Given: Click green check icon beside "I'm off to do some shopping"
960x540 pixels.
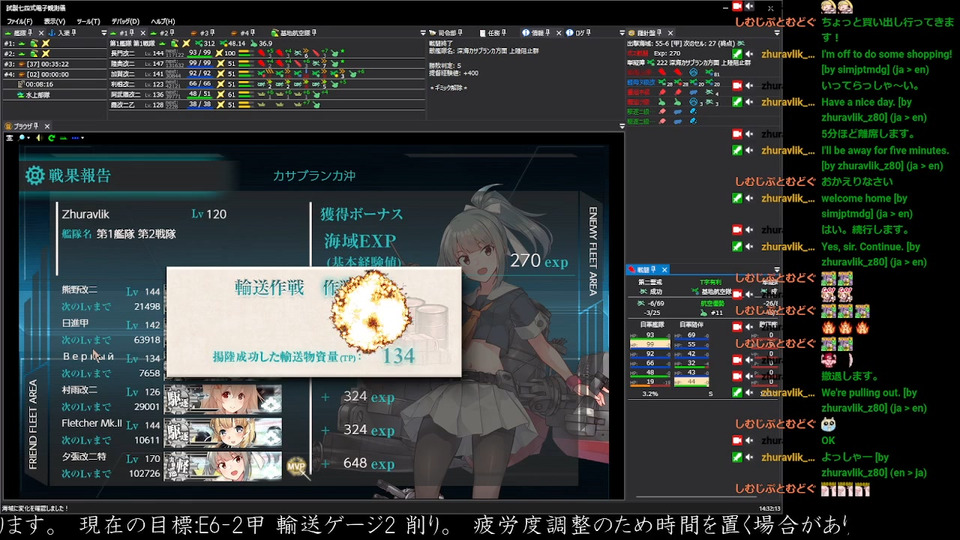Looking at the screenshot, I should pos(737,54).
